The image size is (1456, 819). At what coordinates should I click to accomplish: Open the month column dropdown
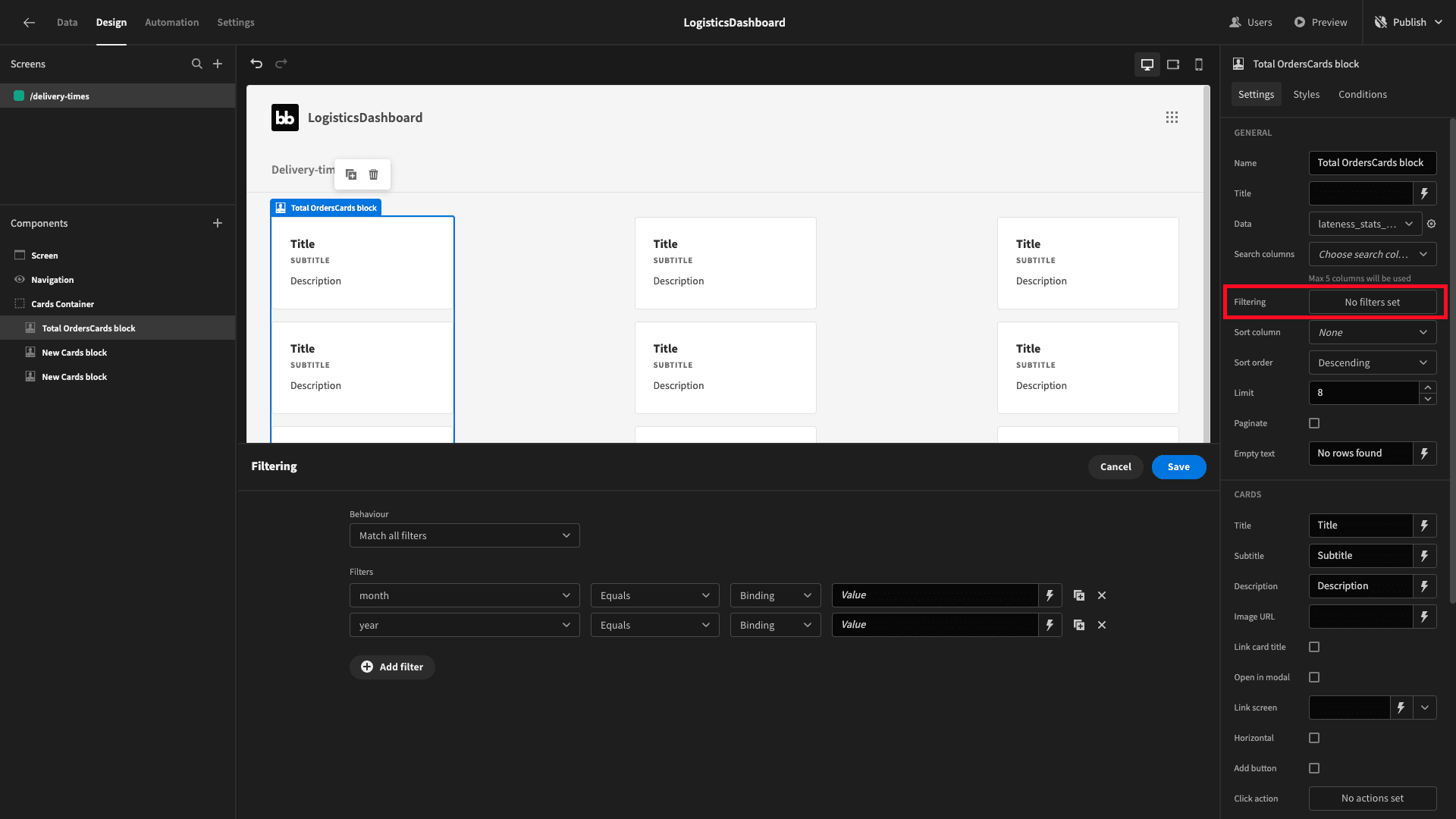pos(464,595)
